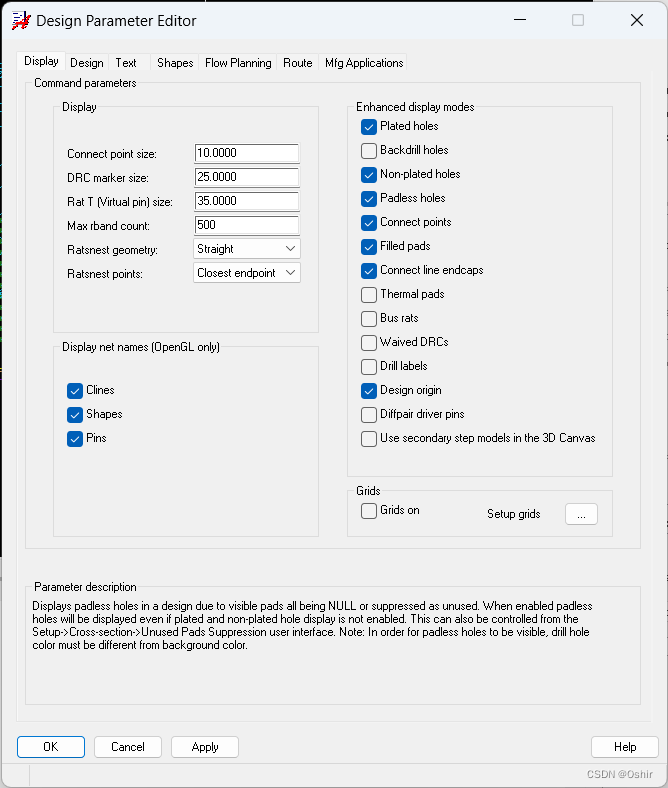The height and width of the screenshot is (788, 668).
Task: Expand the Ratsnest points dropdown
Action: 247,273
